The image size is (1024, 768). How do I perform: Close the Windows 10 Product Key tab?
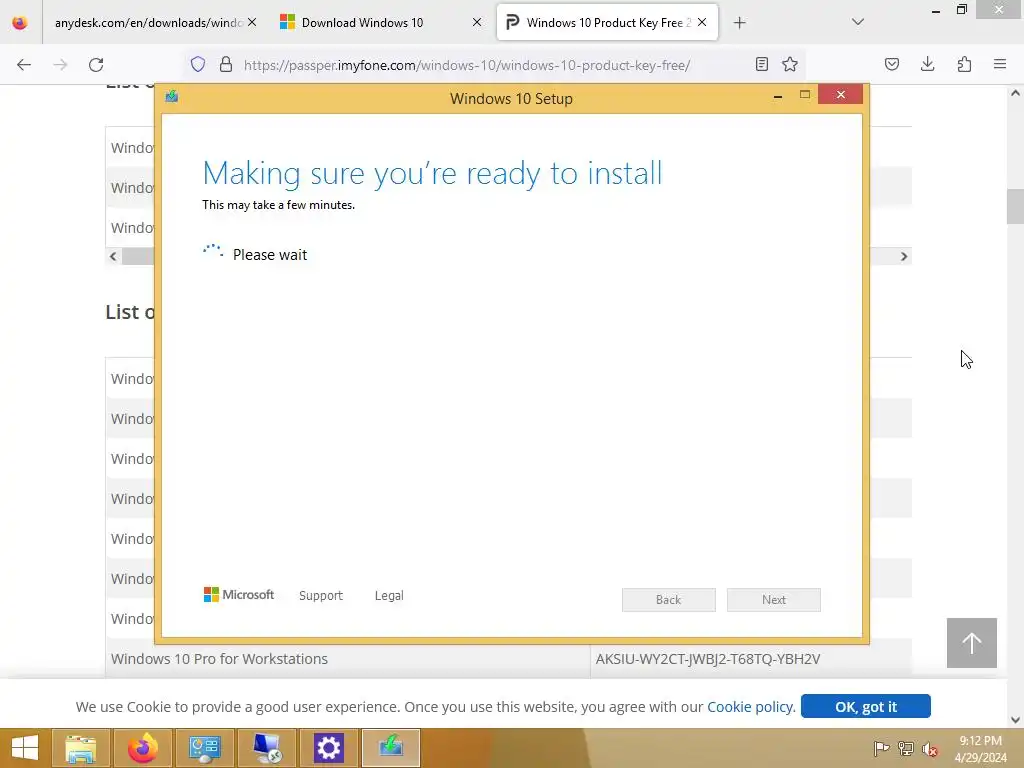click(x=702, y=22)
